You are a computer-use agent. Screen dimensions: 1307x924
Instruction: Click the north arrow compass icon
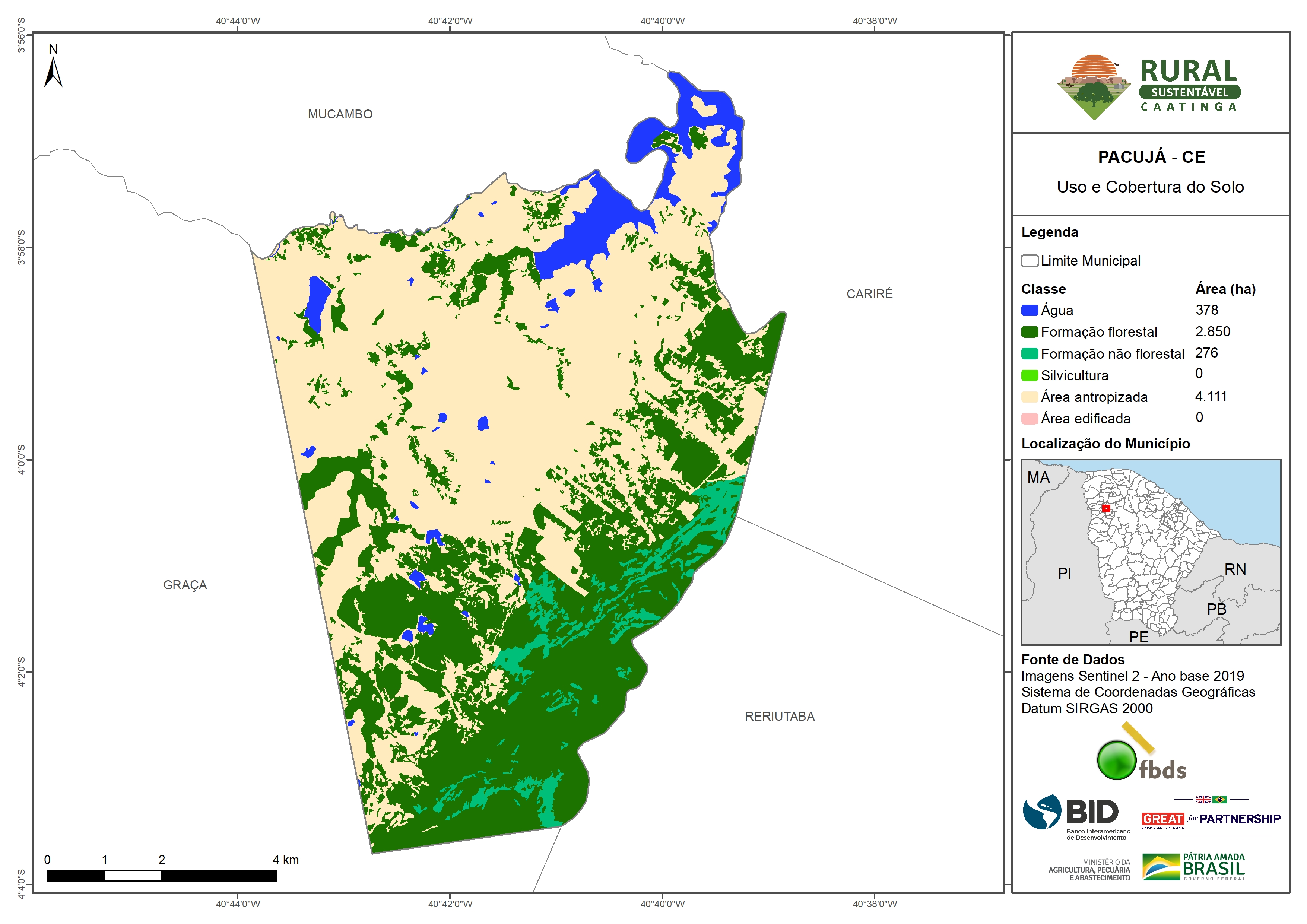53,72
